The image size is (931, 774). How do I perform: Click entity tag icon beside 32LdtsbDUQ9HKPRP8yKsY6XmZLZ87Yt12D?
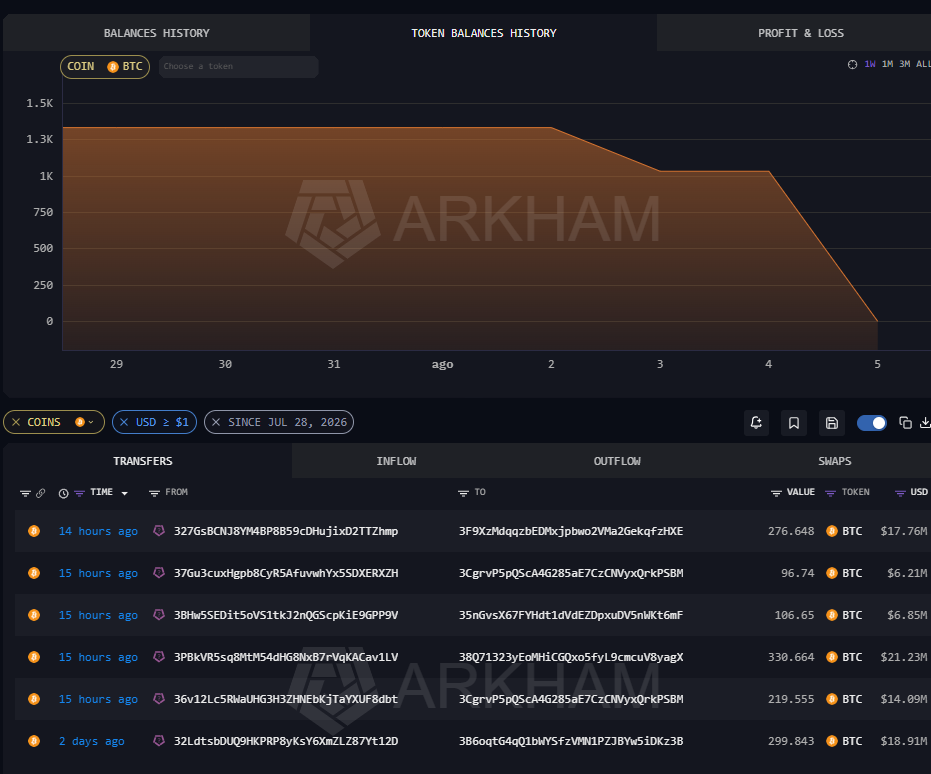click(x=159, y=741)
